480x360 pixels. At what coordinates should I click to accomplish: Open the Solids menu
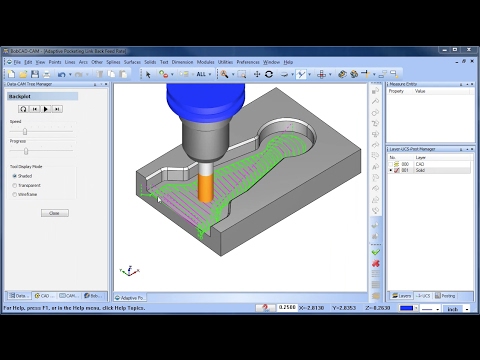coord(150,62)
